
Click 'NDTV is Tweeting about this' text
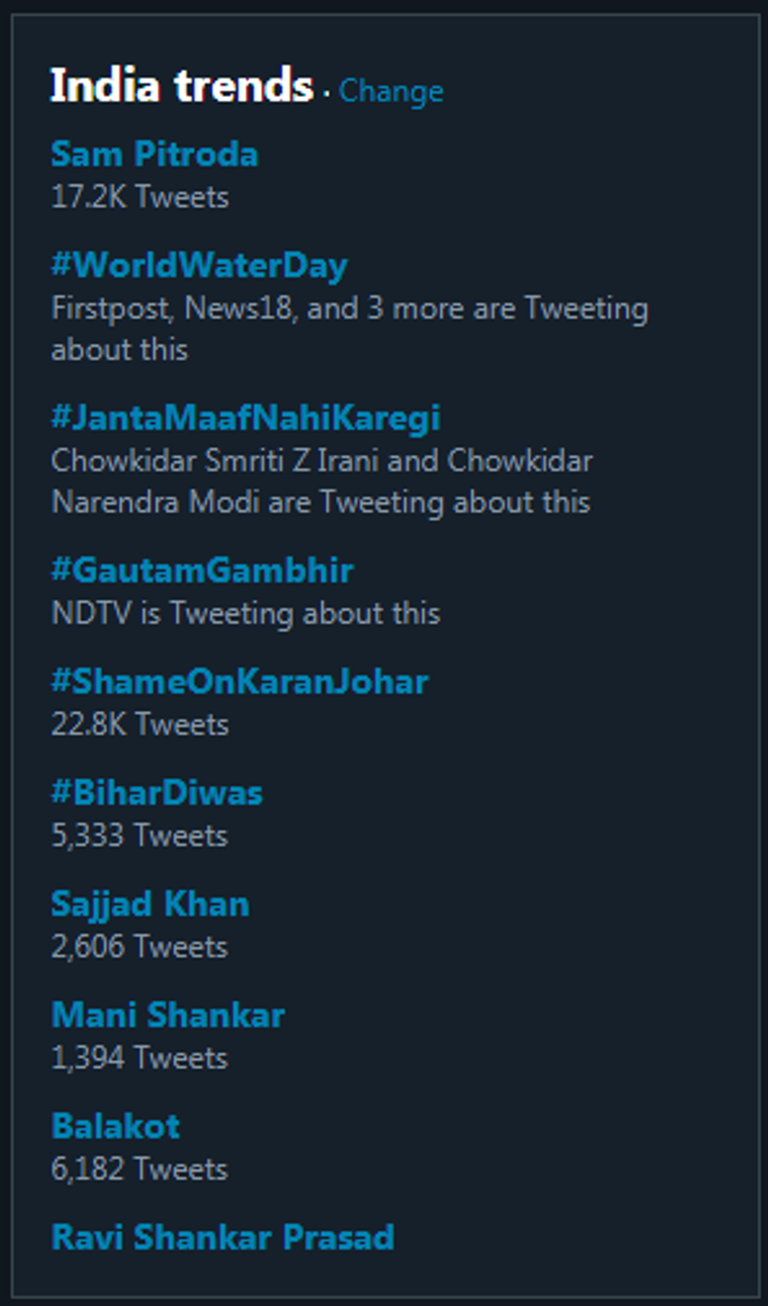pyautogui.click(x=245, y=613)
